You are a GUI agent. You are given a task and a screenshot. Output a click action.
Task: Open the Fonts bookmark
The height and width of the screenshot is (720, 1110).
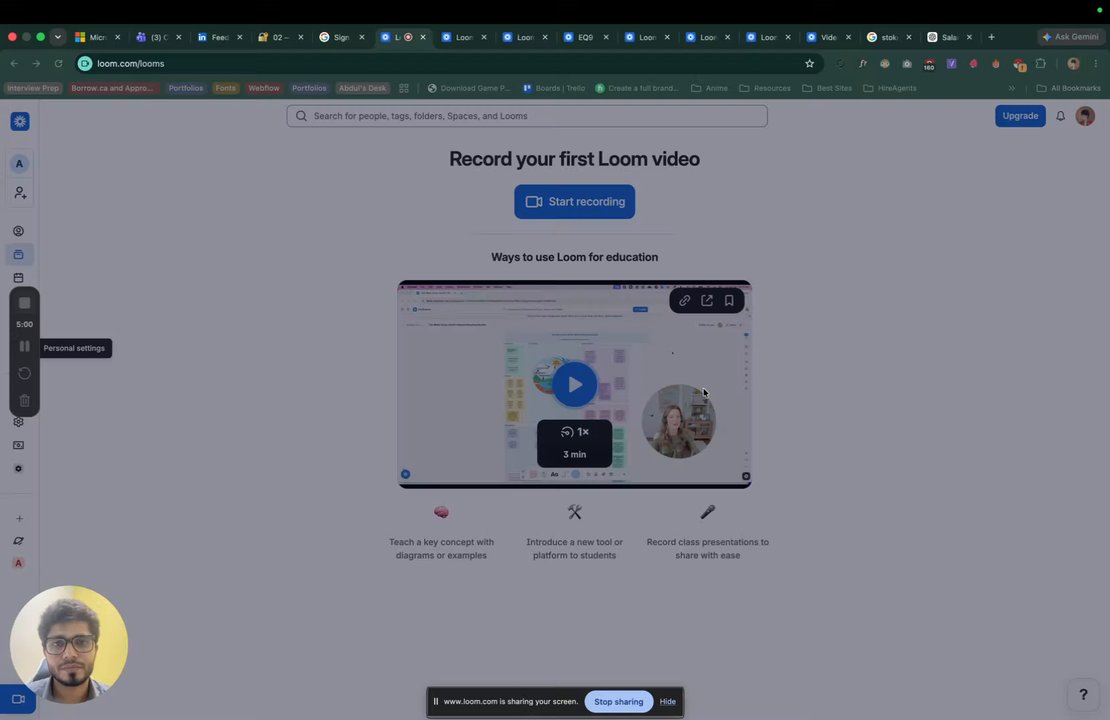coord(225,88)
